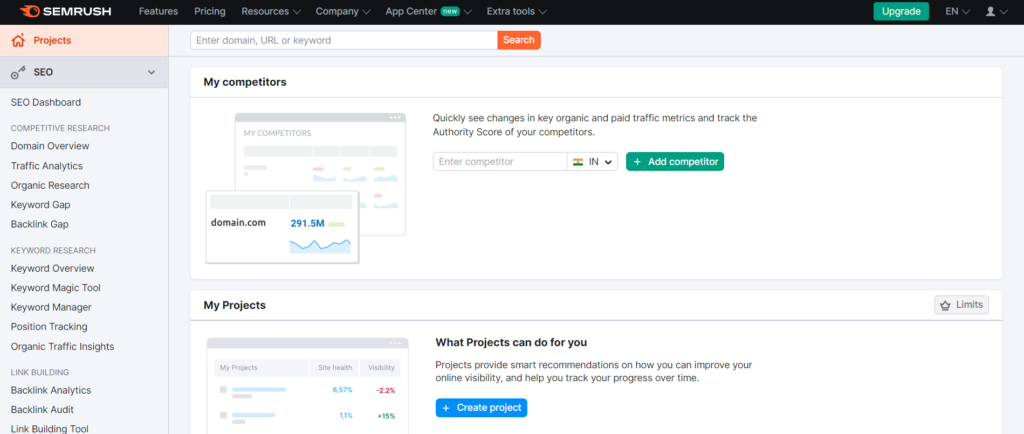Click the Semrush logo
Image resolution: width=1024 pixels, height=434 pixels.
click(65, 11)
